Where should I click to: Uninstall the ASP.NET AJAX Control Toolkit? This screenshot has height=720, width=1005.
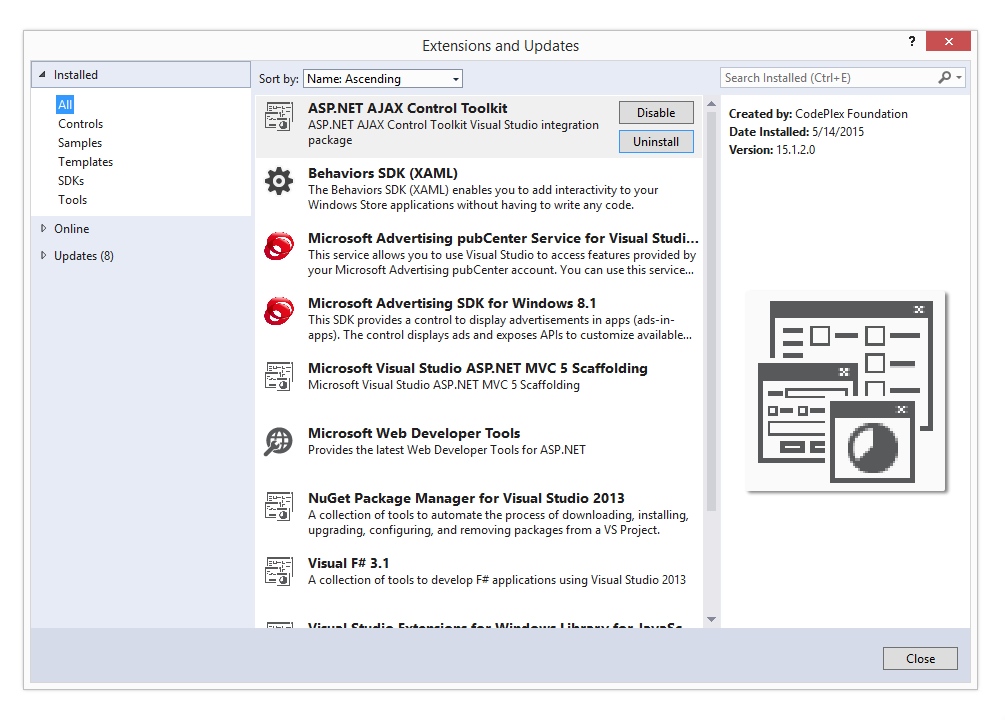[656, 142]
